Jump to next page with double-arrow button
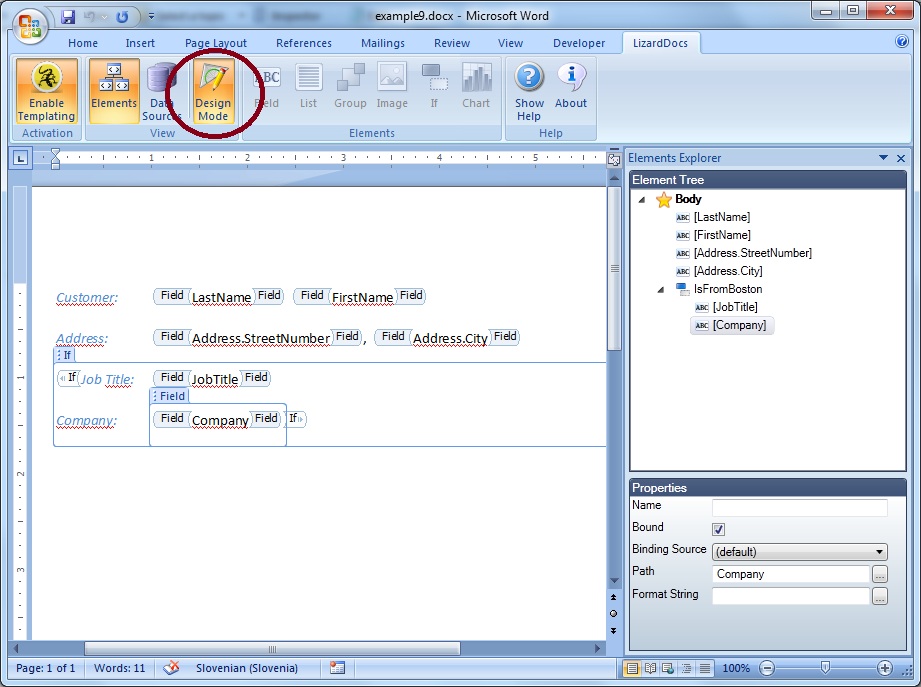Viewport: 921px width, 687px height. click(x=613, y=631)
